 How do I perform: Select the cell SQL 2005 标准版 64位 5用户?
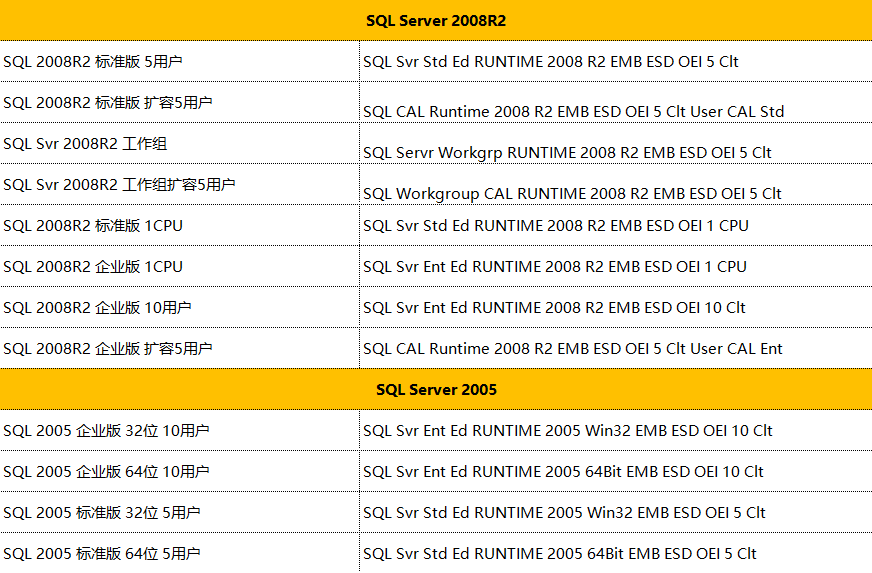tap(180, 553)
